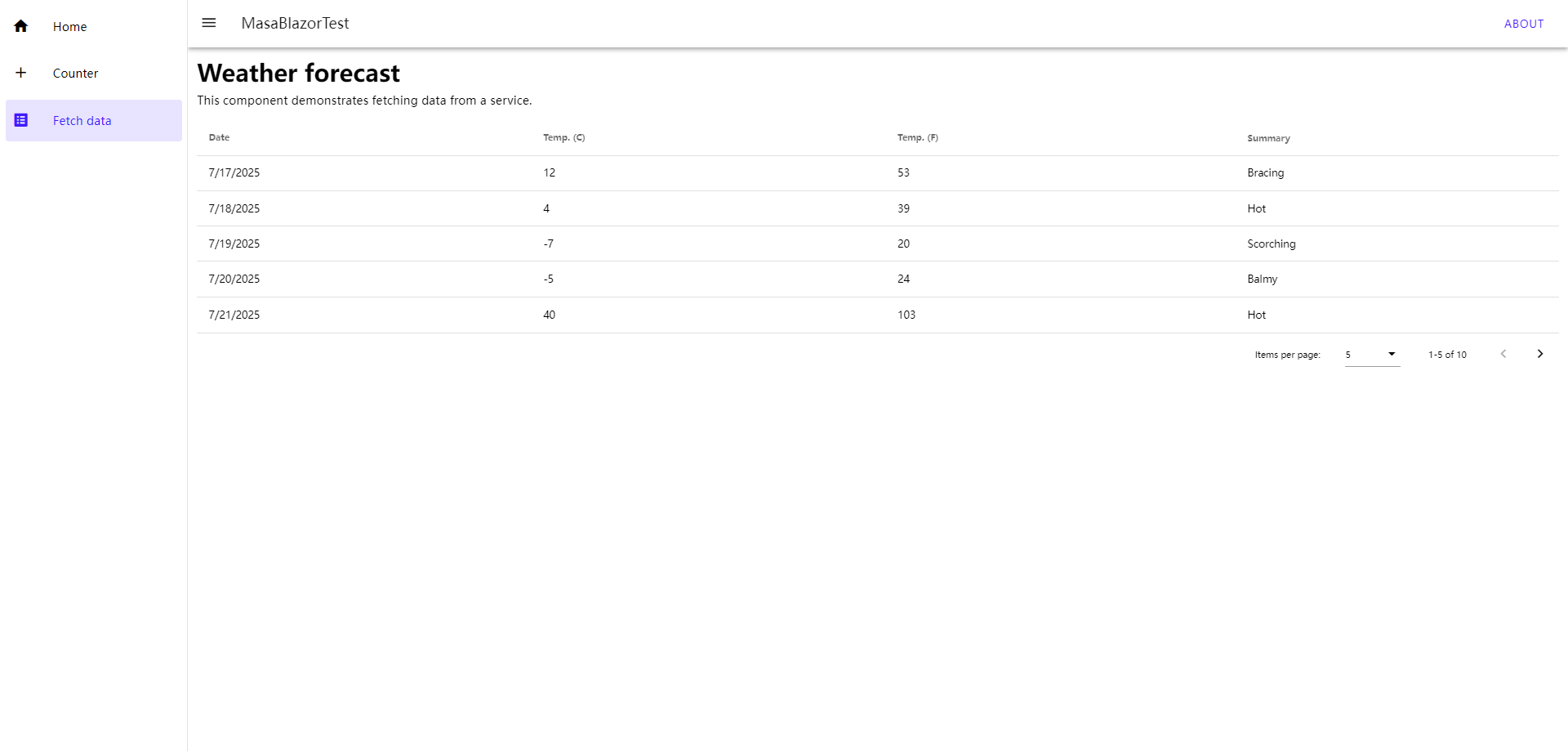Click the Counter plus icon
The height and width of the screenshot is (751, 1568).
pyautogui.click(x=21, y=73)
